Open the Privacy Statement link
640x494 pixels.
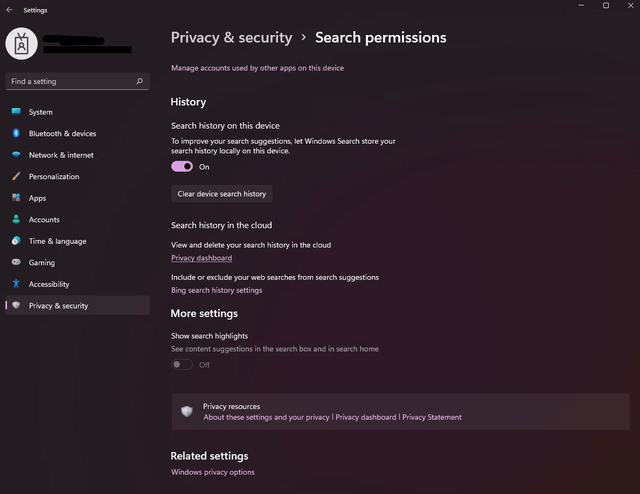coord(432,417)
